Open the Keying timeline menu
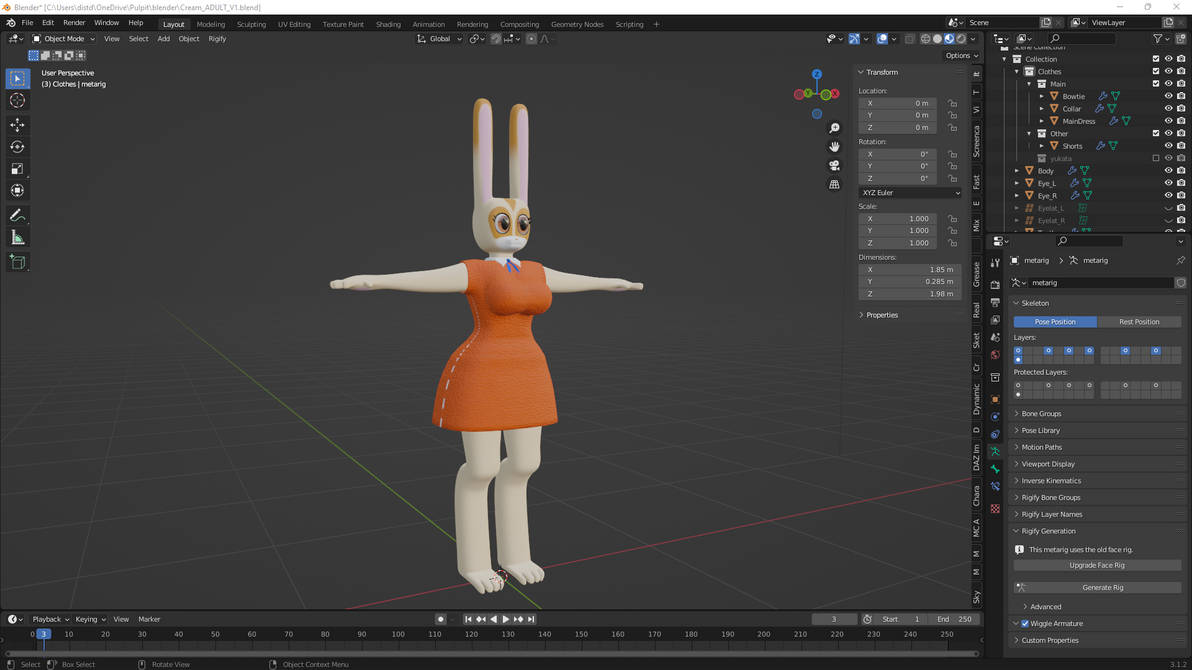This screenshot has width=1192, height=670. point(90,620)
